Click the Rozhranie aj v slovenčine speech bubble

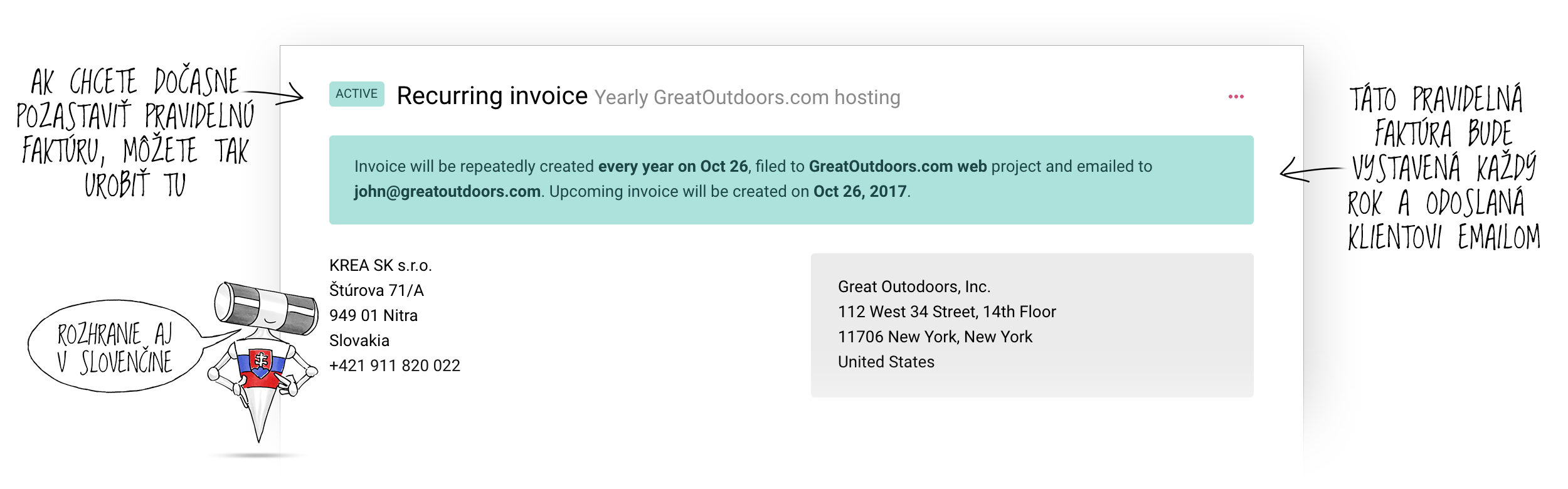115,347
